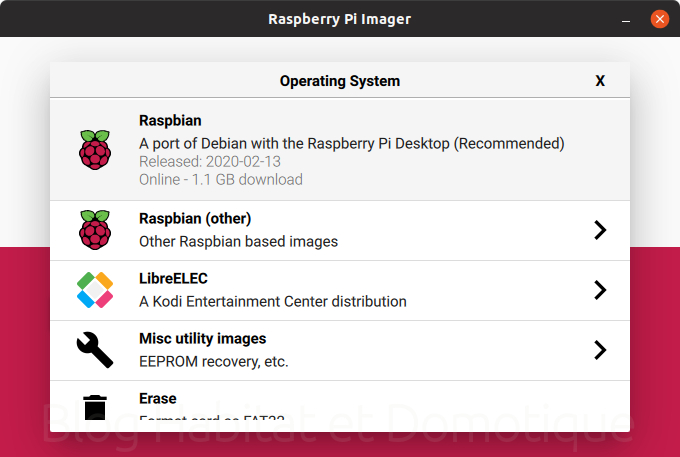Viewport: 680px width, 457px height.
Task: Select the Erase option label
Action: tap(159, 398)
